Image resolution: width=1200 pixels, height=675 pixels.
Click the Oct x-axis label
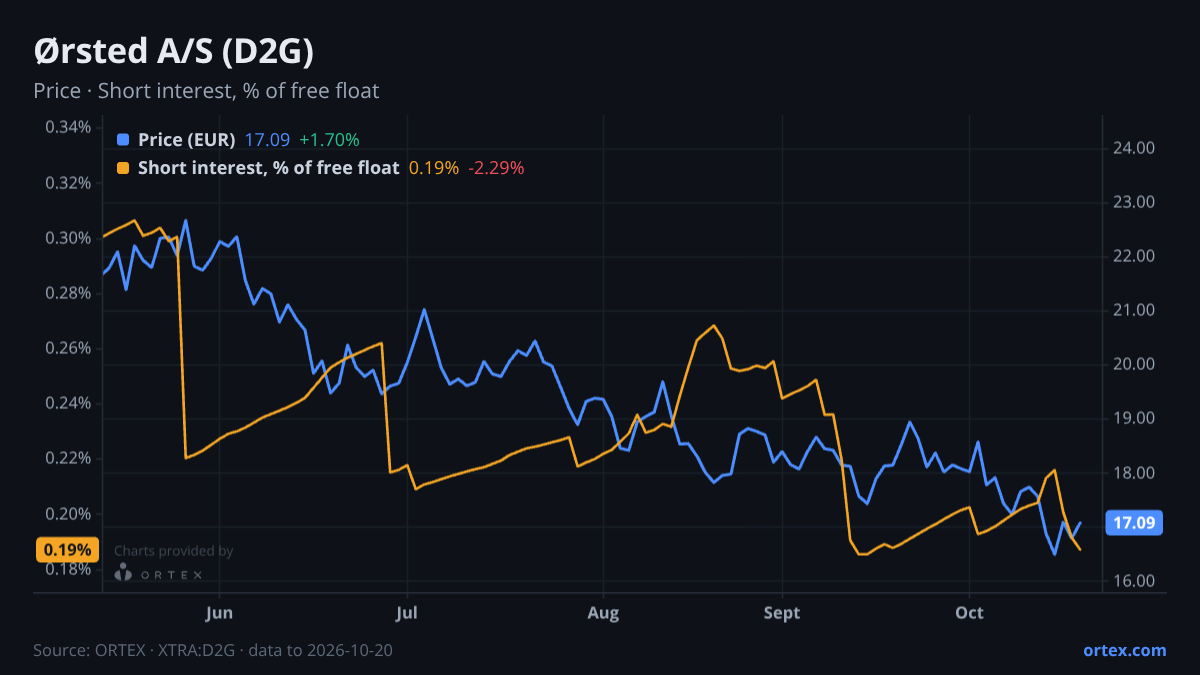click(x=969, y=612)
